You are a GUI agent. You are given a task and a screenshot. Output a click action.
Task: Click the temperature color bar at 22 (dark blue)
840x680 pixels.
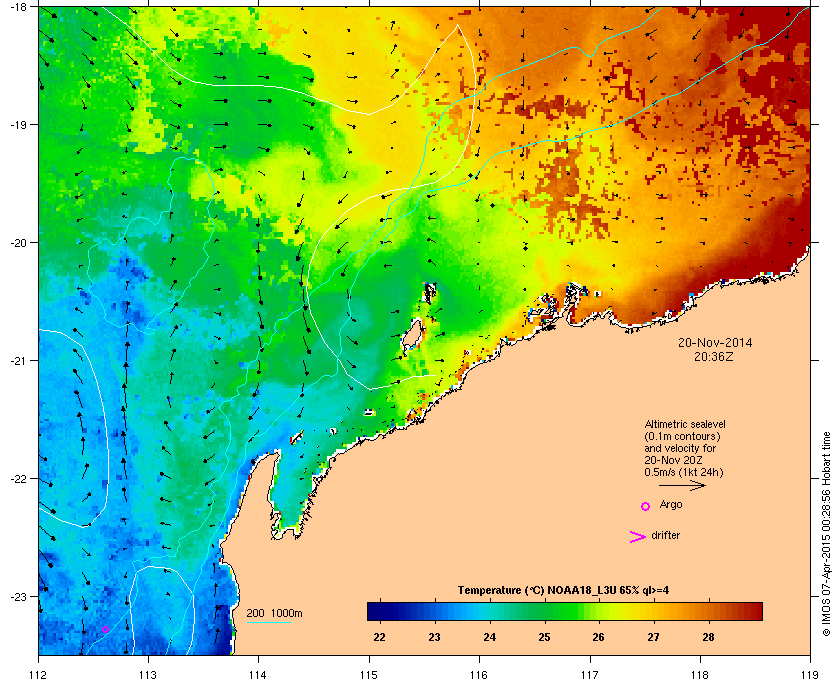click(x=380, y=611)
